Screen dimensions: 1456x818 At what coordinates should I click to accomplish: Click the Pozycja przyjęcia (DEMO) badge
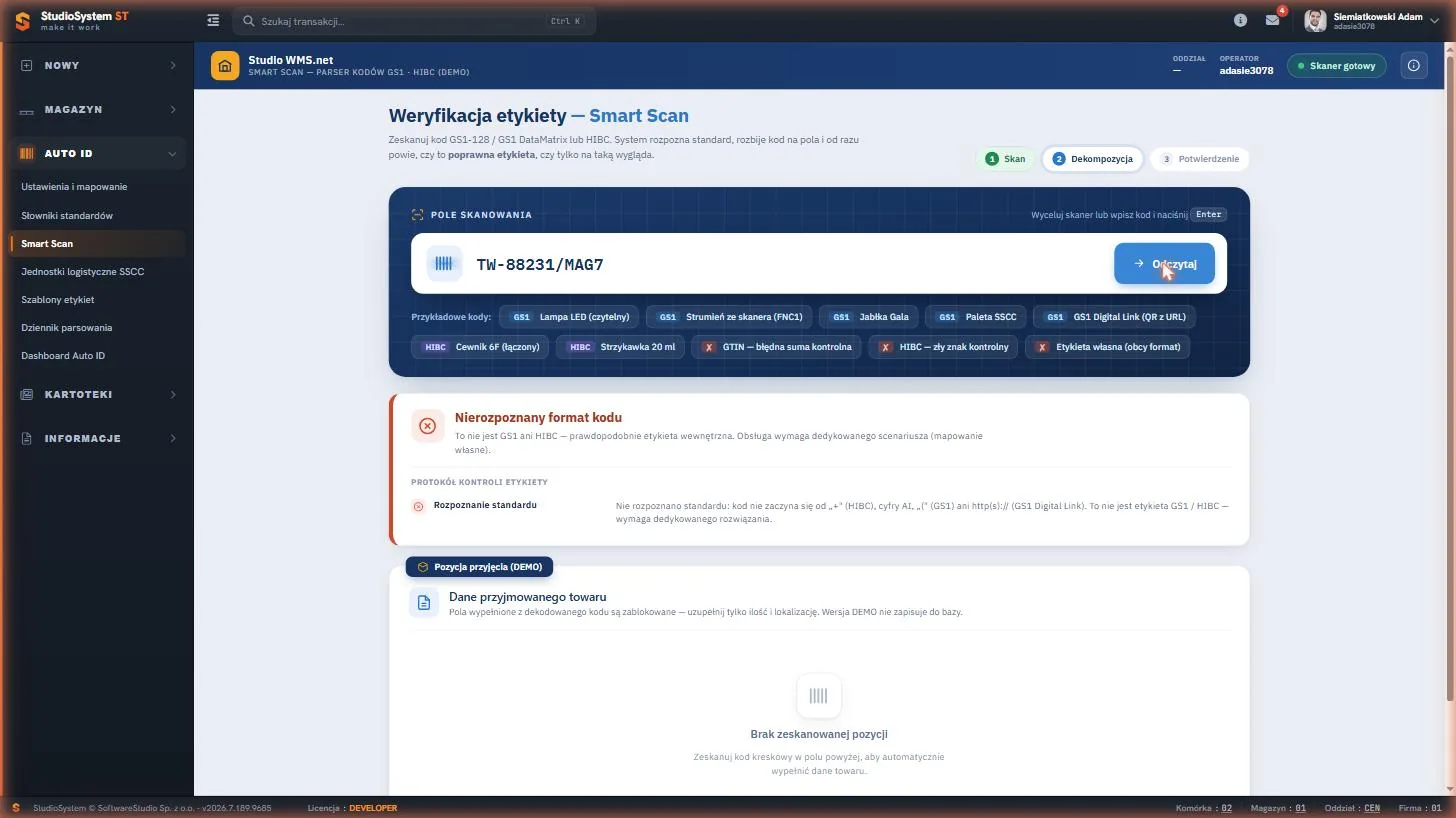pos(479,567)
